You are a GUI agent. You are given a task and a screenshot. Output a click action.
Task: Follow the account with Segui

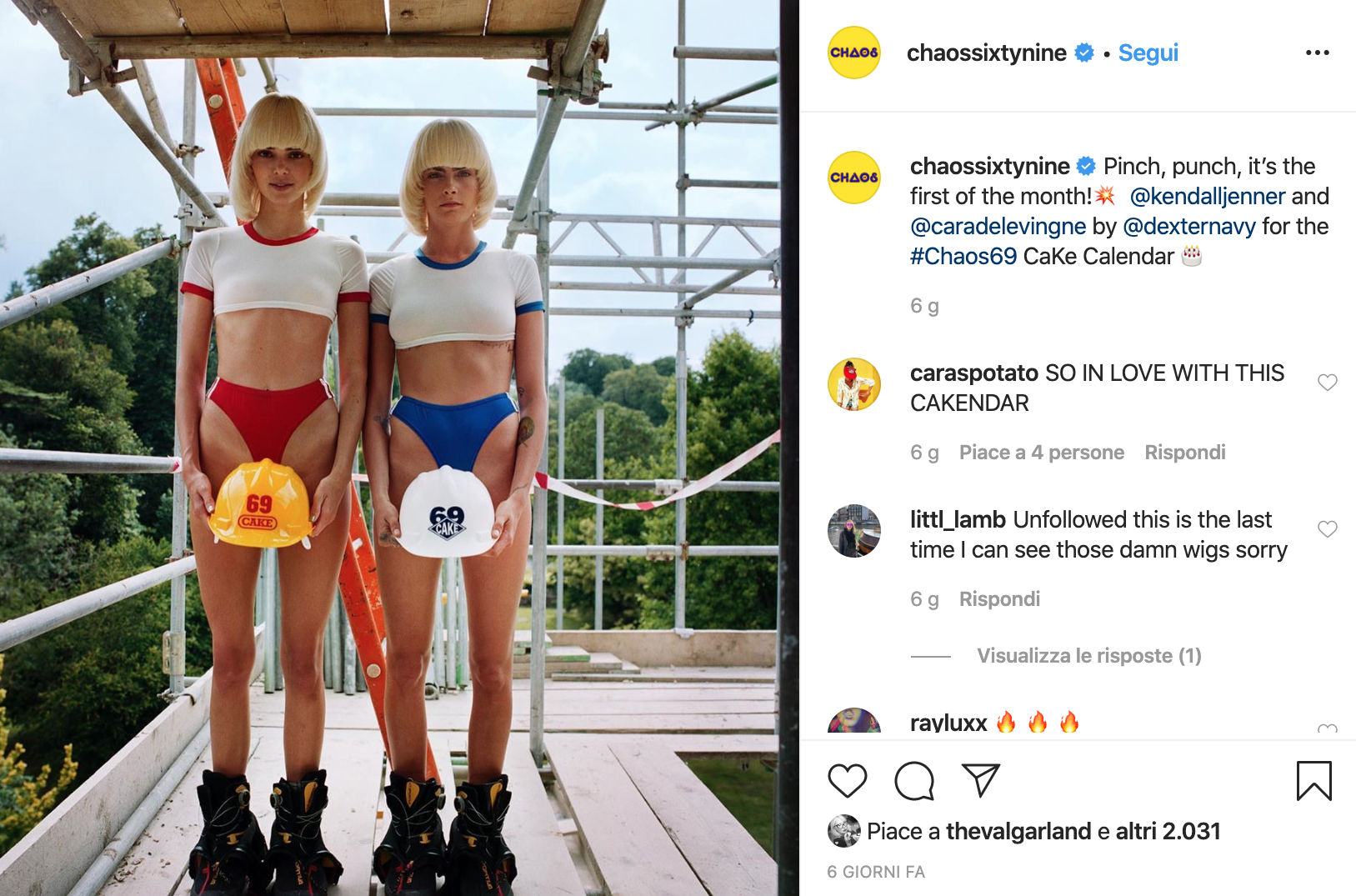click(x=1148, y=53)
